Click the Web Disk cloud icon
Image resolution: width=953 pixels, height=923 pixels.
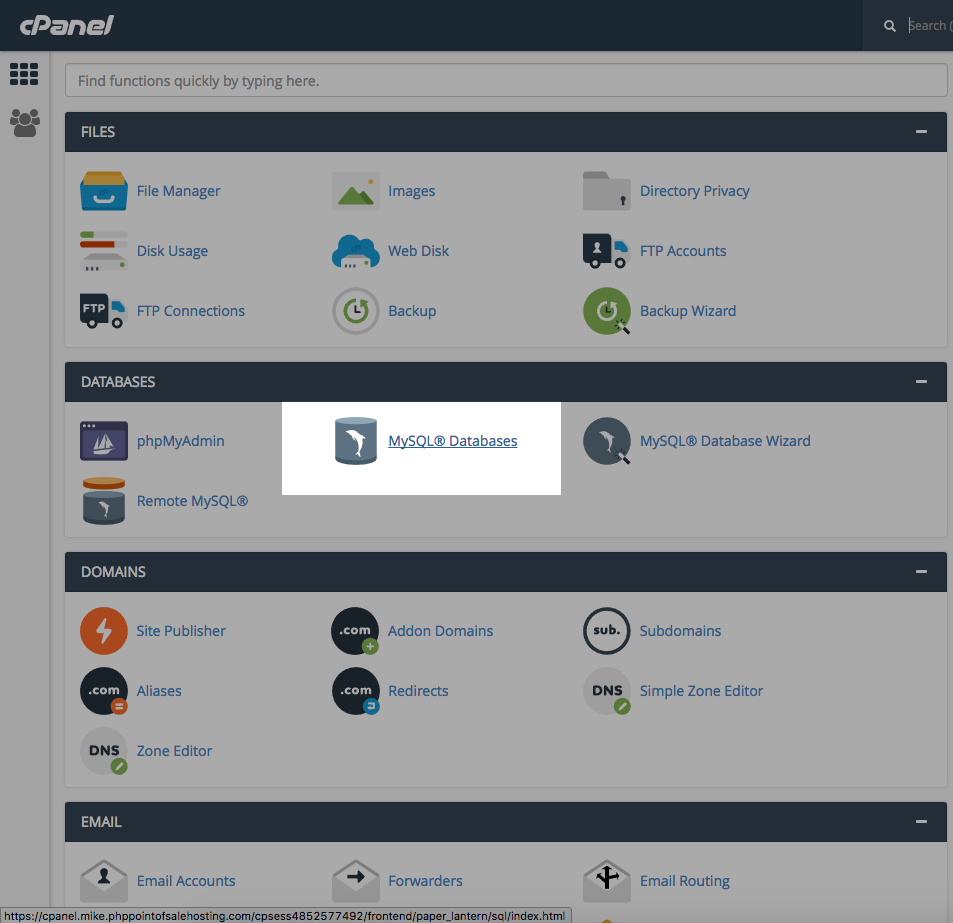click(355, 251)
